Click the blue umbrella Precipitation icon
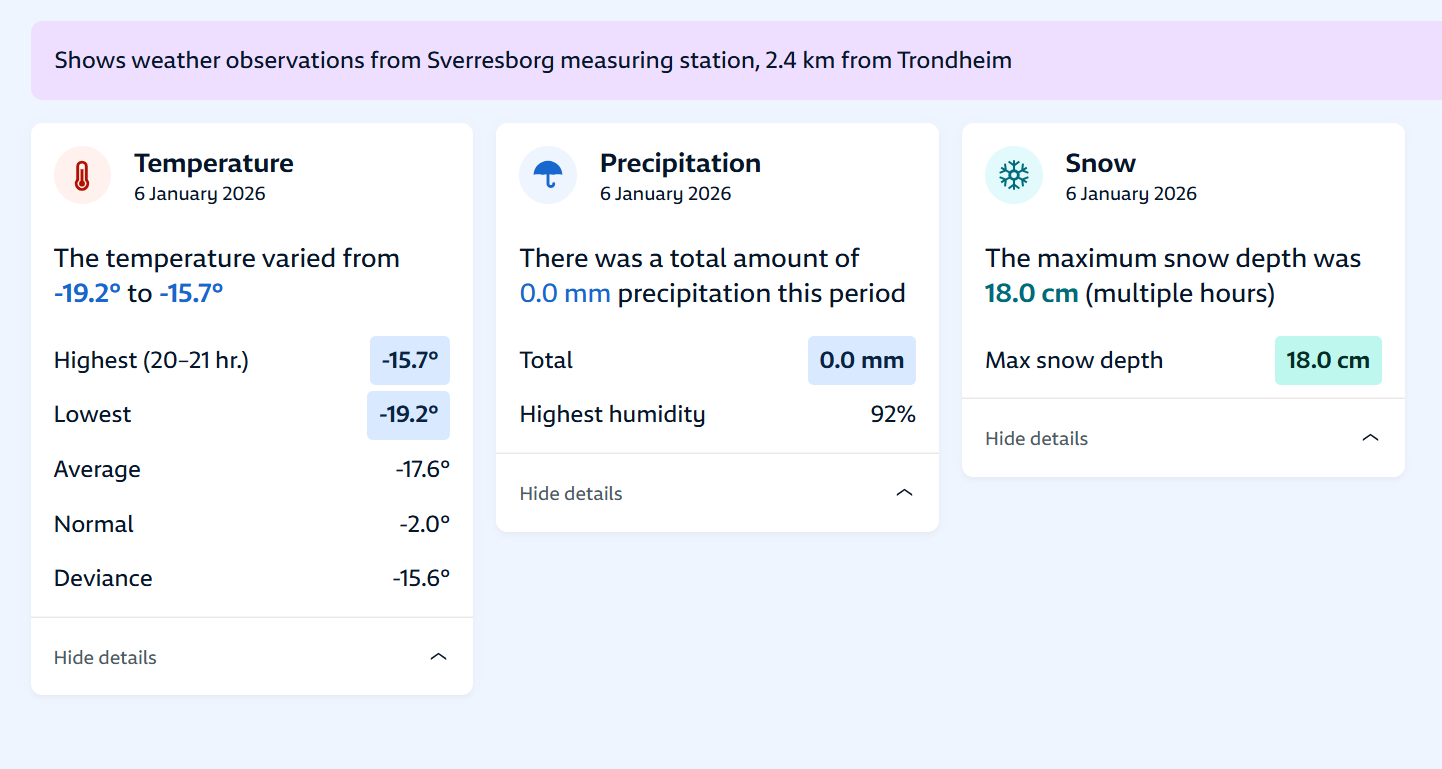The width and height of the screenshot is (1442, 769). [547, 176]
